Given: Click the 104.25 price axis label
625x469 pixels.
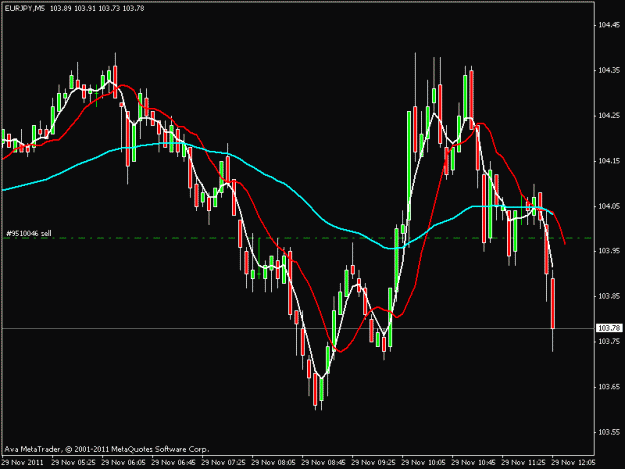Looking at the screenshot, I should 609,116.
